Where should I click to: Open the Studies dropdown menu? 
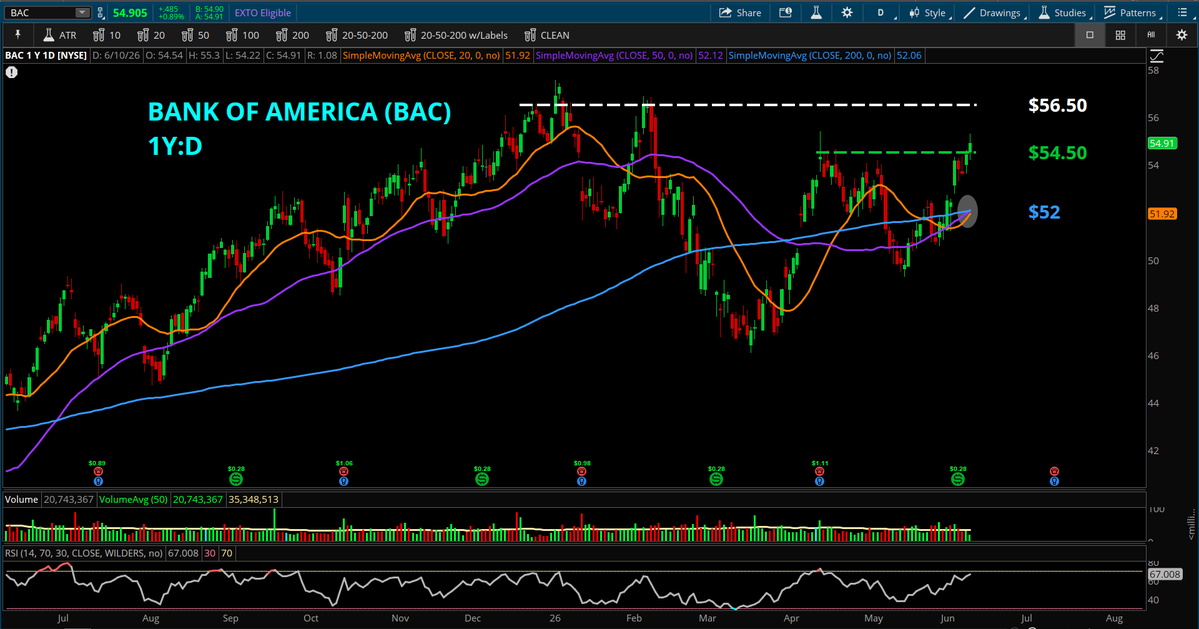click(1063, 13)
